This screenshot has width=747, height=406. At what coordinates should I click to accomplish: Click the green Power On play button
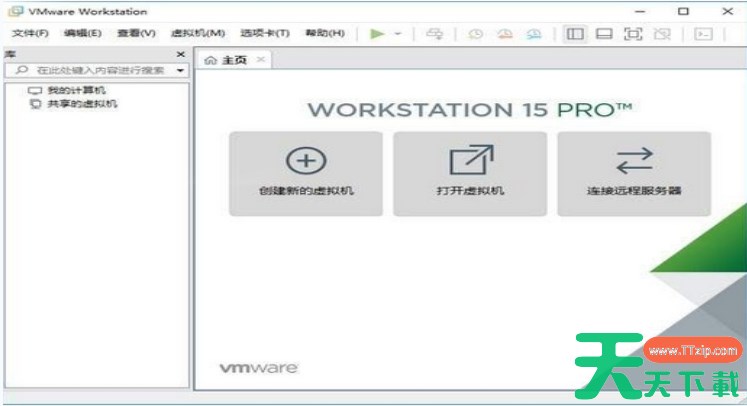pyautogui.click(x=377, y=34)
